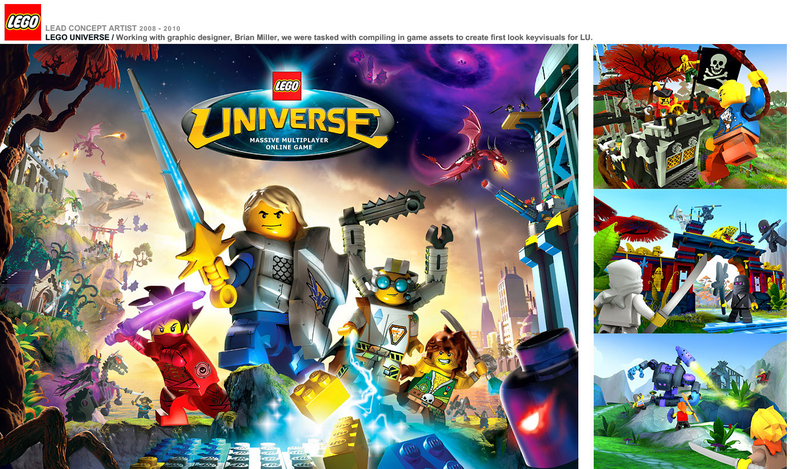The height and width of the screenshot is (469, 800).
Task: Click the LEGO Universe logo in artwork
Action: [288, 115]
